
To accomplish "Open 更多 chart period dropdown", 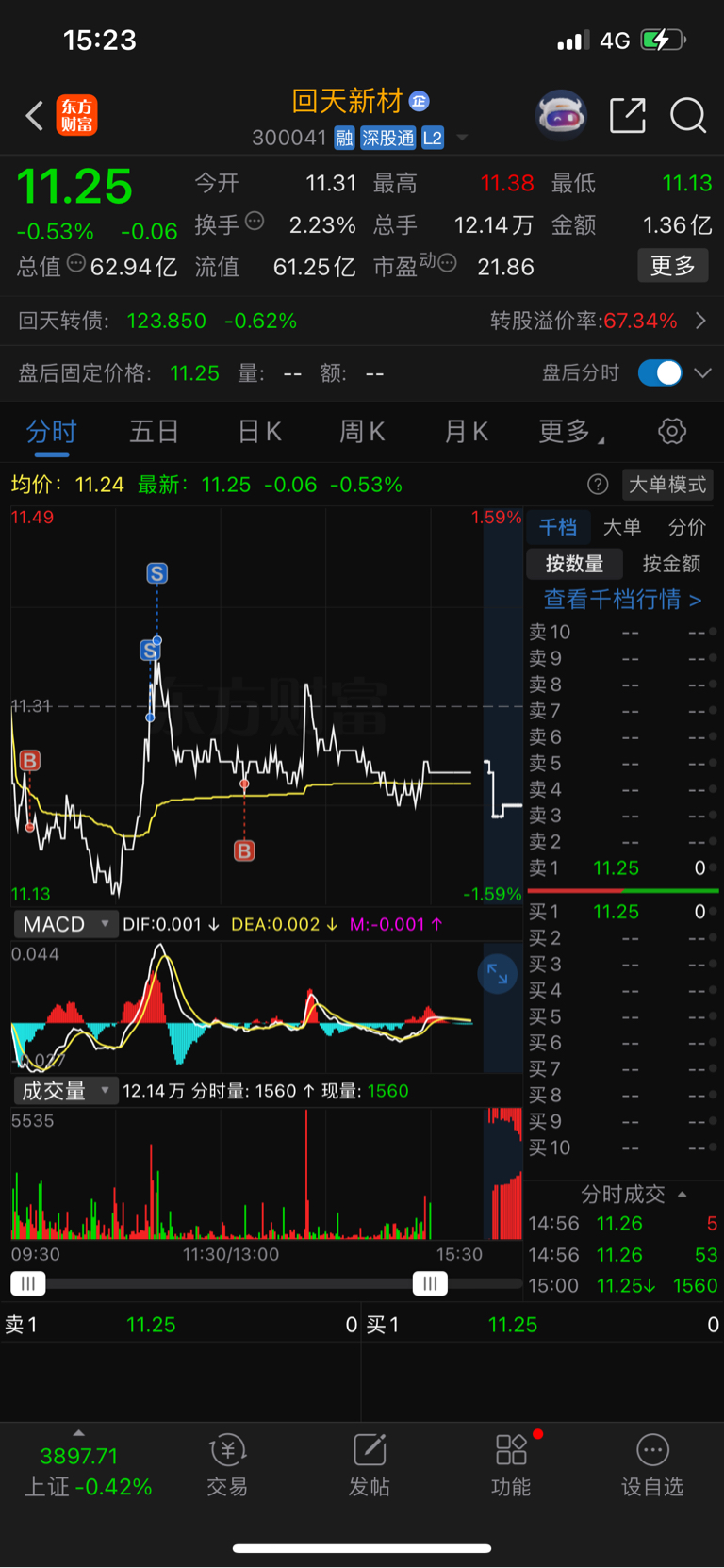I will 571,432.
